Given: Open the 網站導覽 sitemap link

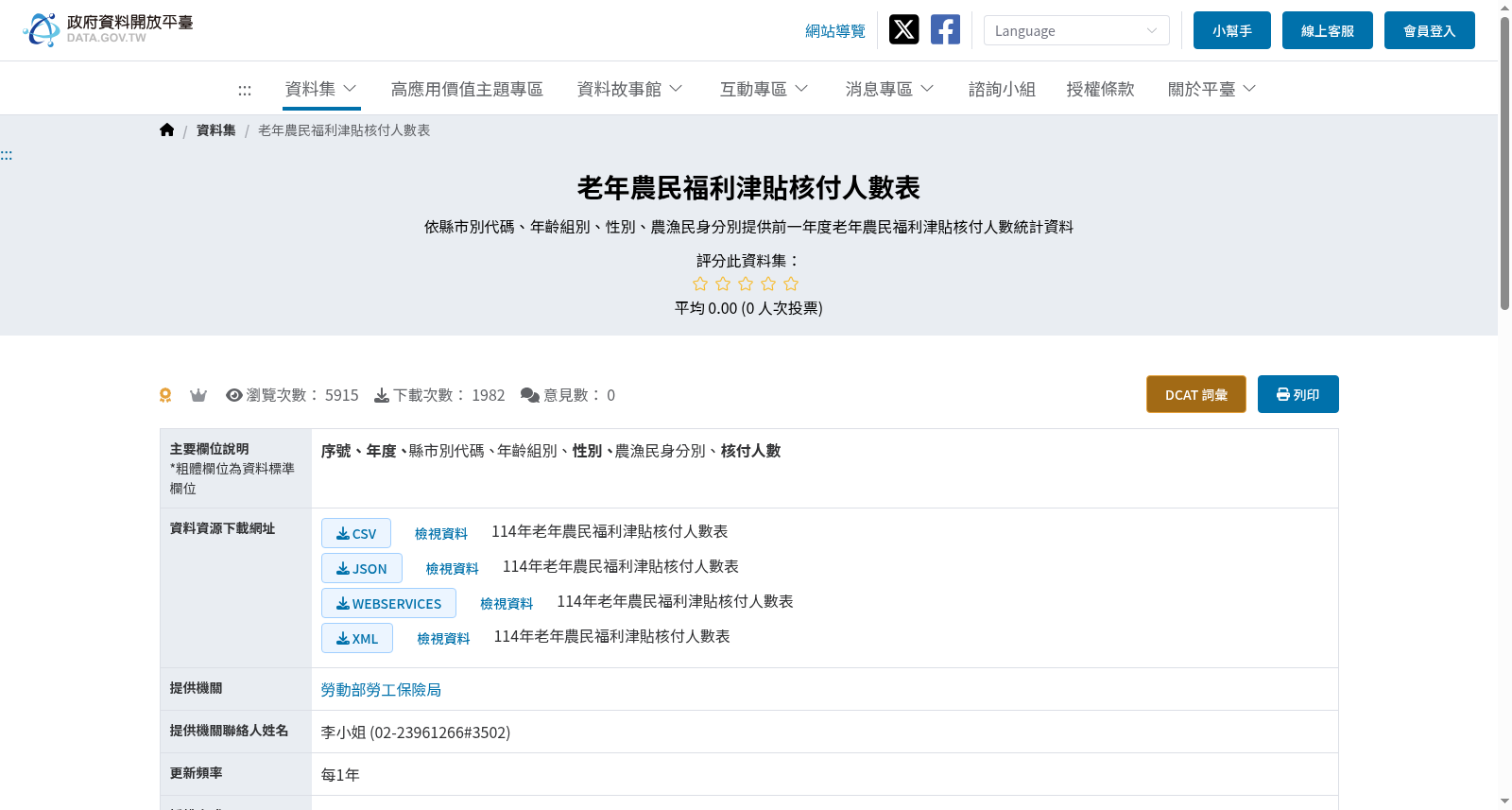Looking at the screenshot, I should tap(835, 31).
